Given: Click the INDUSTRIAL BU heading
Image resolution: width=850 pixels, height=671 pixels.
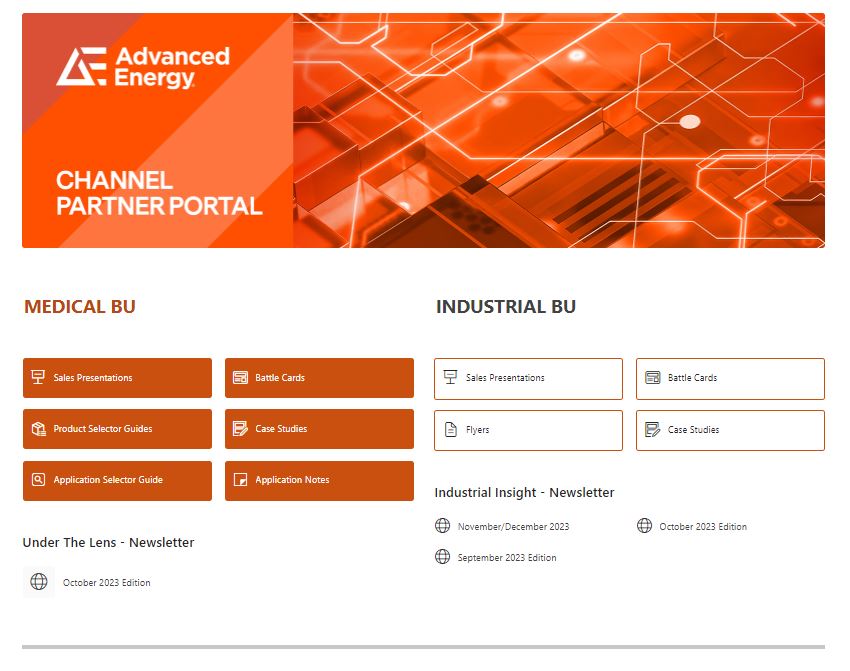Looking at the screenshot, I should pyautogui.click(x=506, y=307).
